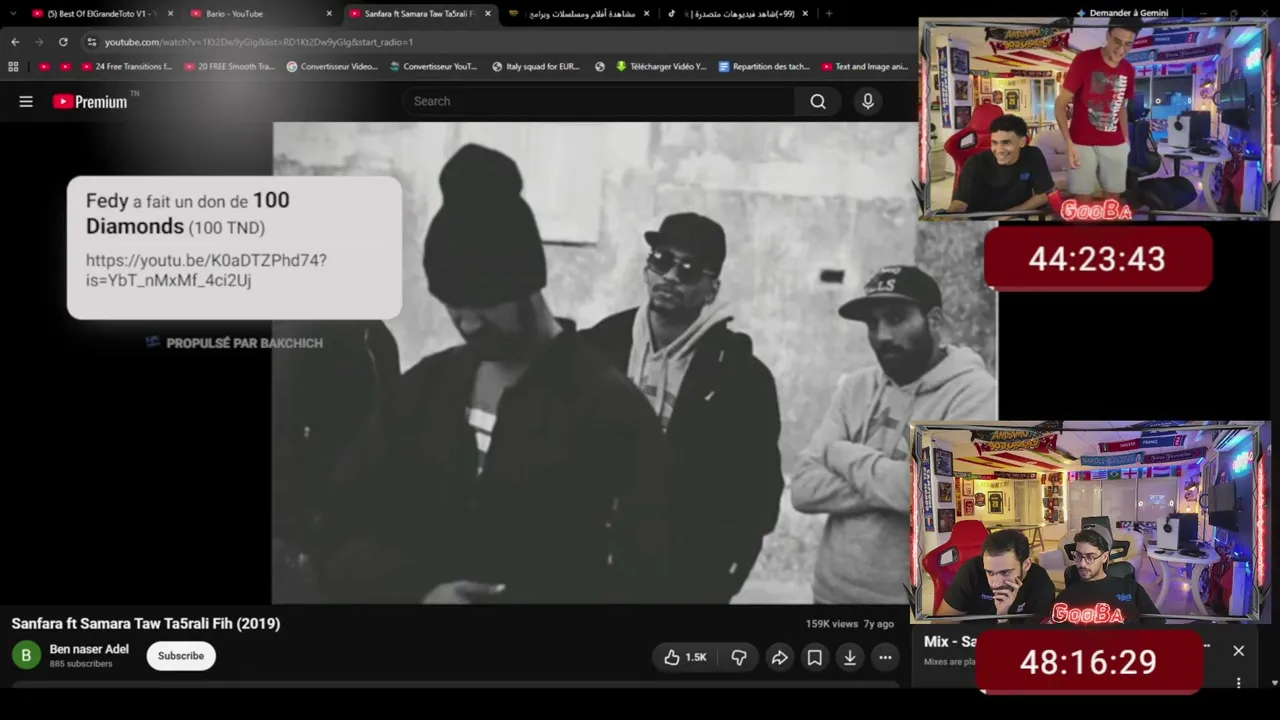Image resolution: width=1280 pixels, height=720 pixels.
Task: Go forward with the browser forward arrow
Action: pos(39,42)
